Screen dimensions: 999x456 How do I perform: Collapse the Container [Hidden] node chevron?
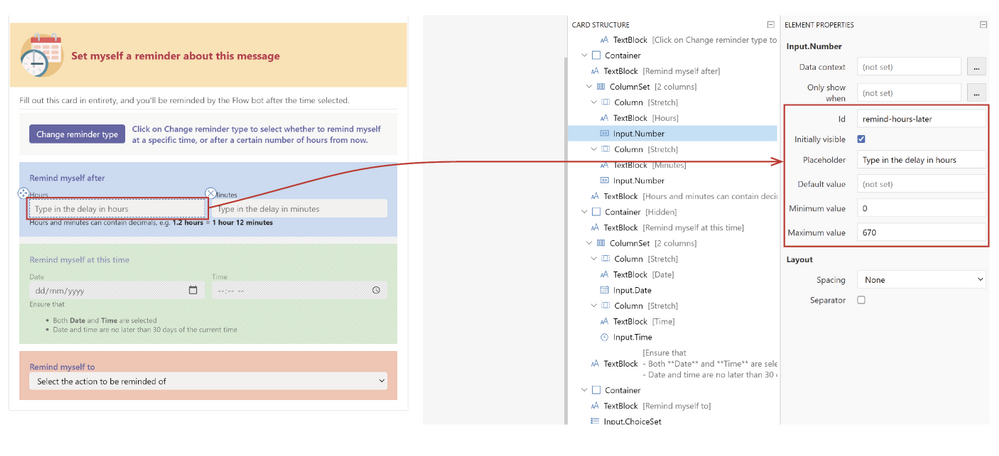click(x=584, y=212)
